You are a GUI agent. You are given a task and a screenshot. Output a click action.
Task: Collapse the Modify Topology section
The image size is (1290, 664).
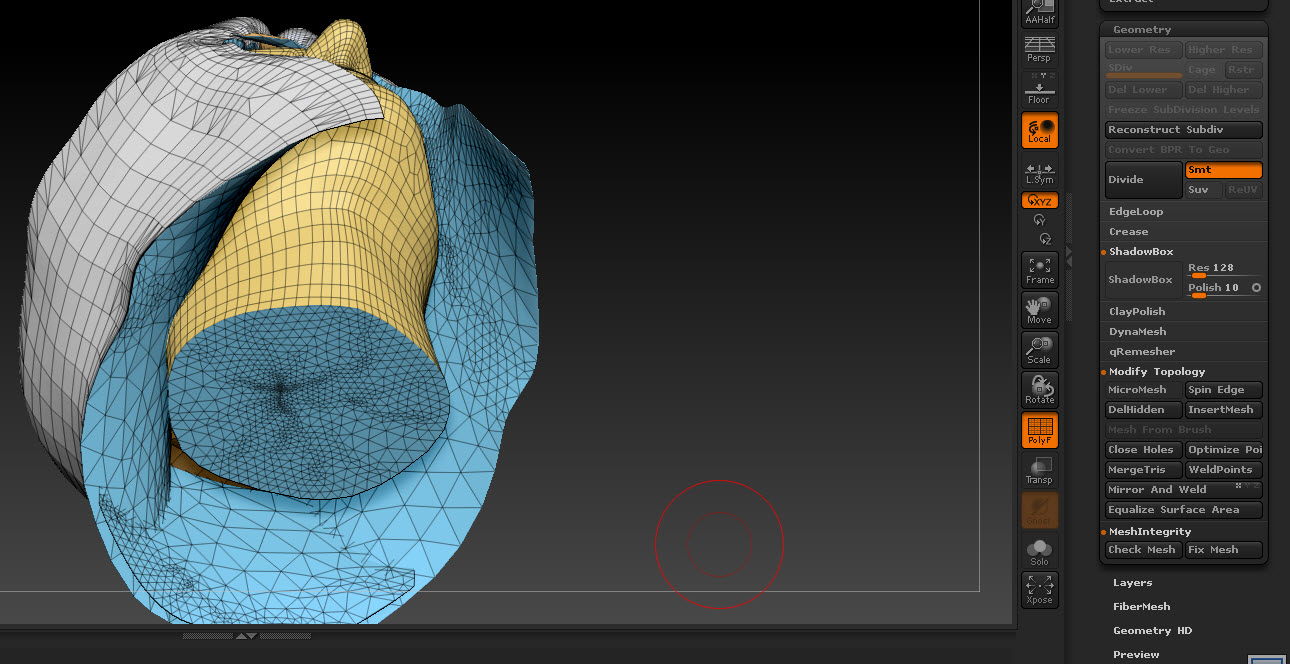(x=1157, y=372)
